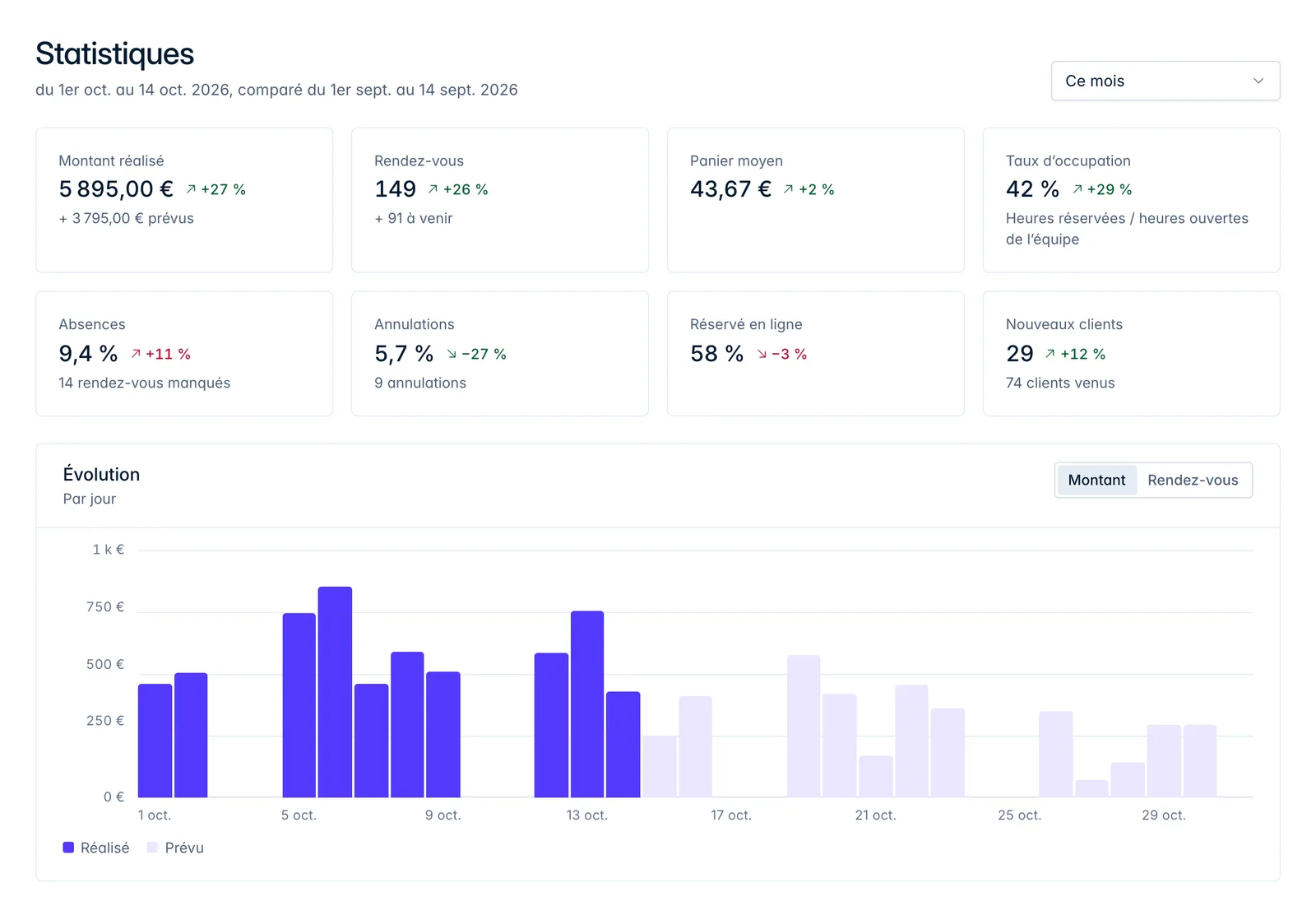1316x906 pixels.
Task: Toggle the Réalisé legend color swatch
Action: coord(68,848)
